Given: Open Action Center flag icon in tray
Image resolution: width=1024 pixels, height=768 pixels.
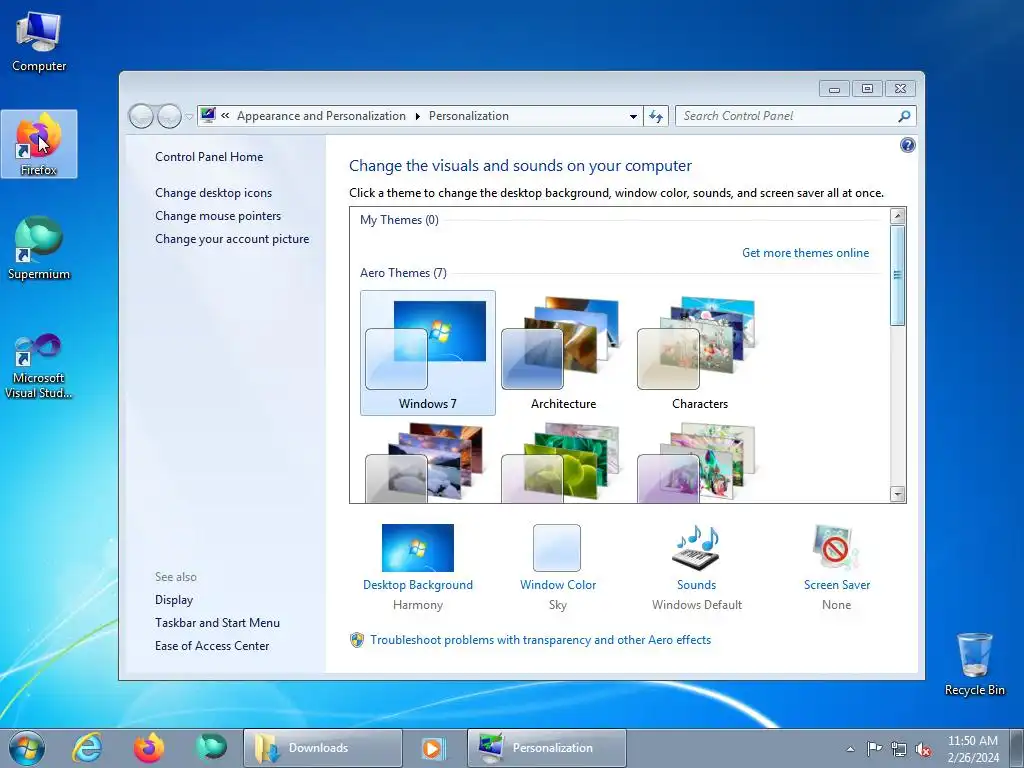Looking at the screenshot, I should pos(874,748).
